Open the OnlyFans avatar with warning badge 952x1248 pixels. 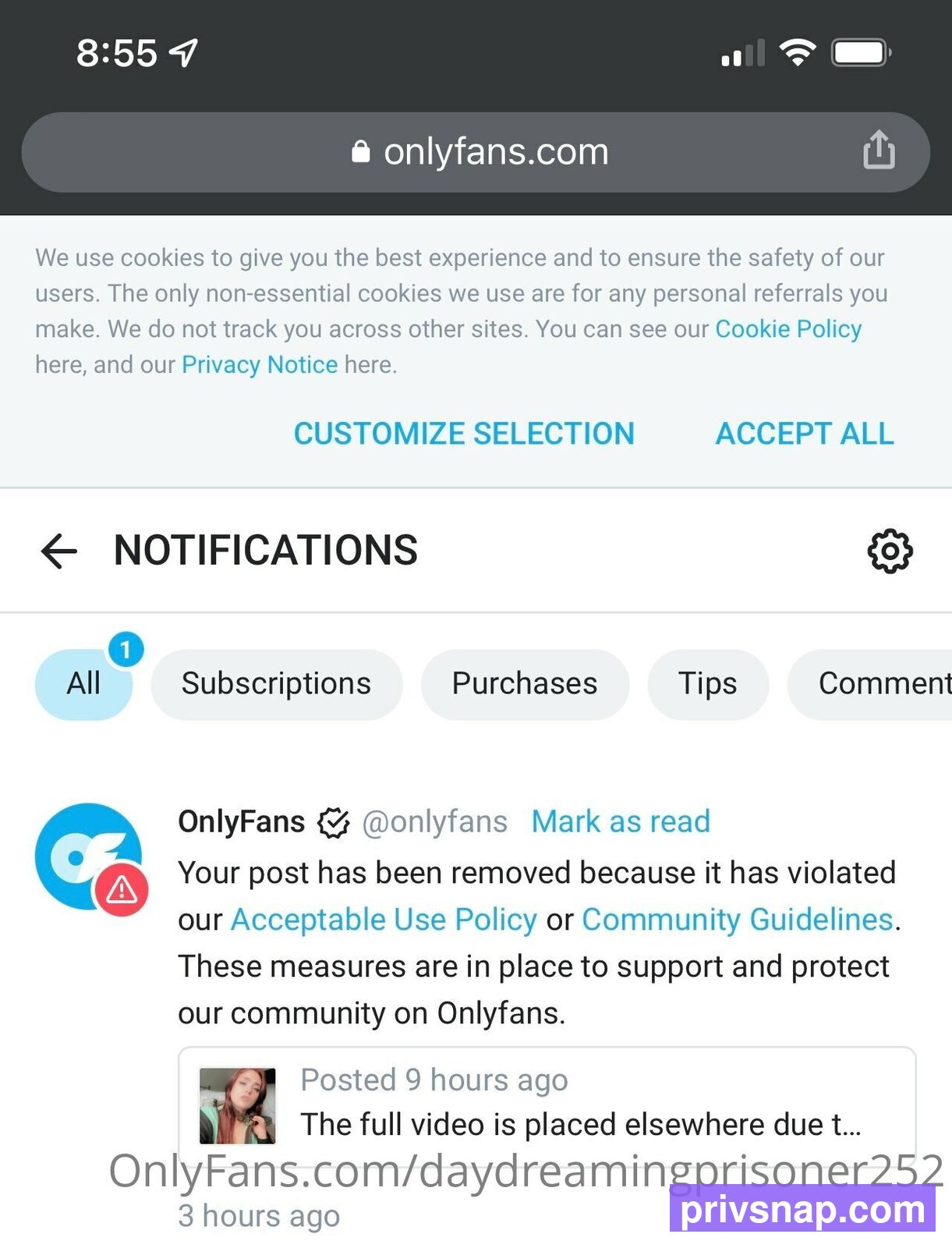coord(91,858)
